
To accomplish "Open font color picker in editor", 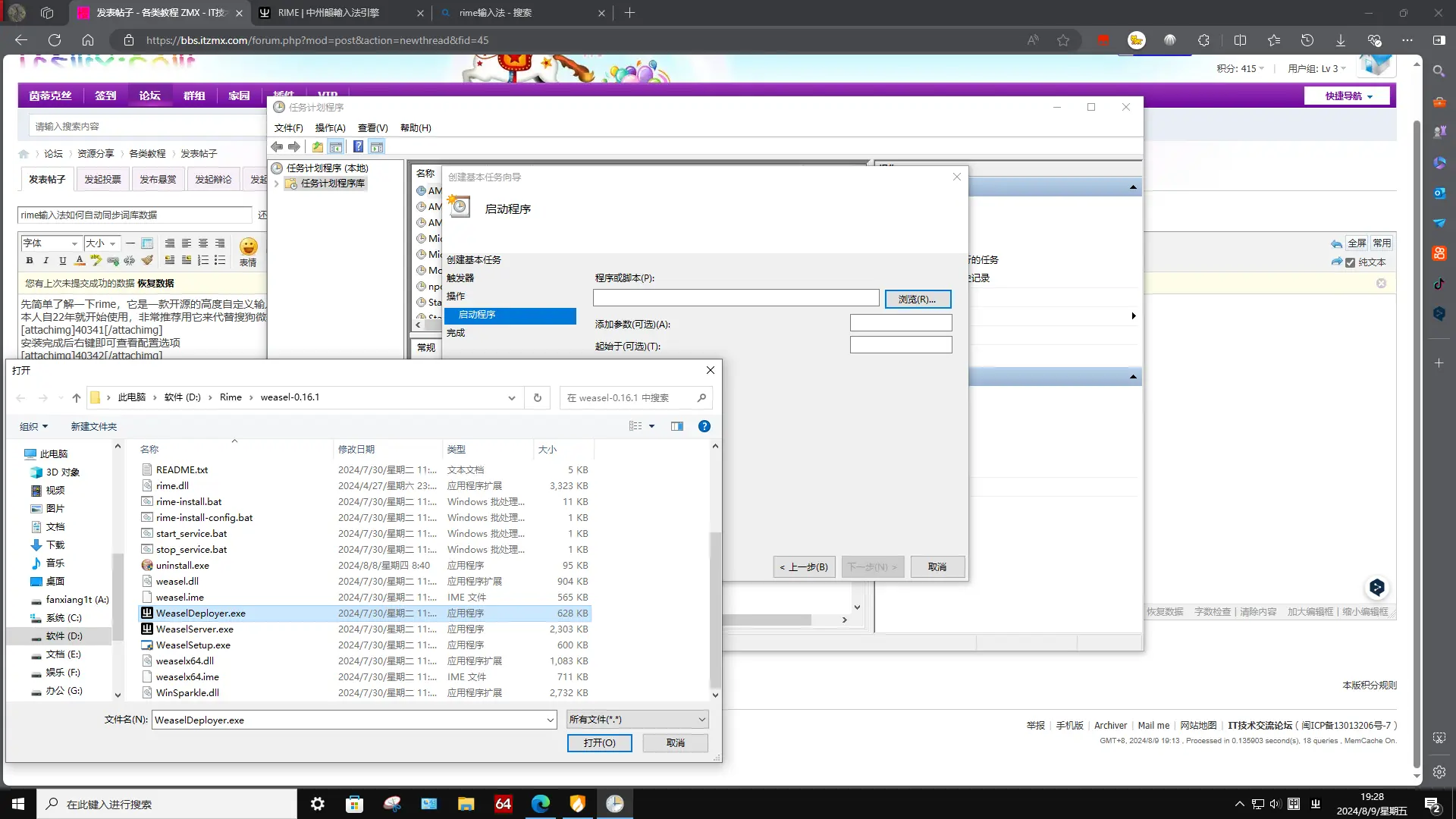I will (80, 260).
